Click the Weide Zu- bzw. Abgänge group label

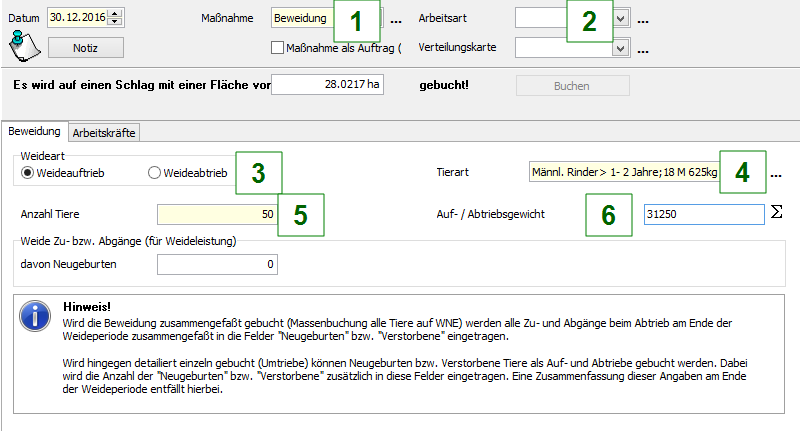[x=128, y=241]
